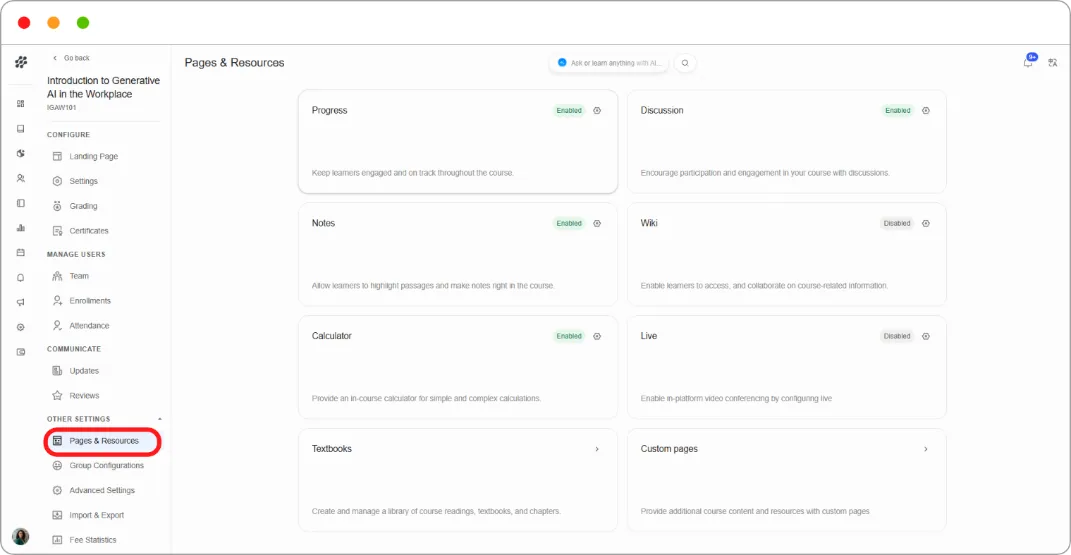
Task: Collapse the Other Settings section caret
Action: click(160, 419)
